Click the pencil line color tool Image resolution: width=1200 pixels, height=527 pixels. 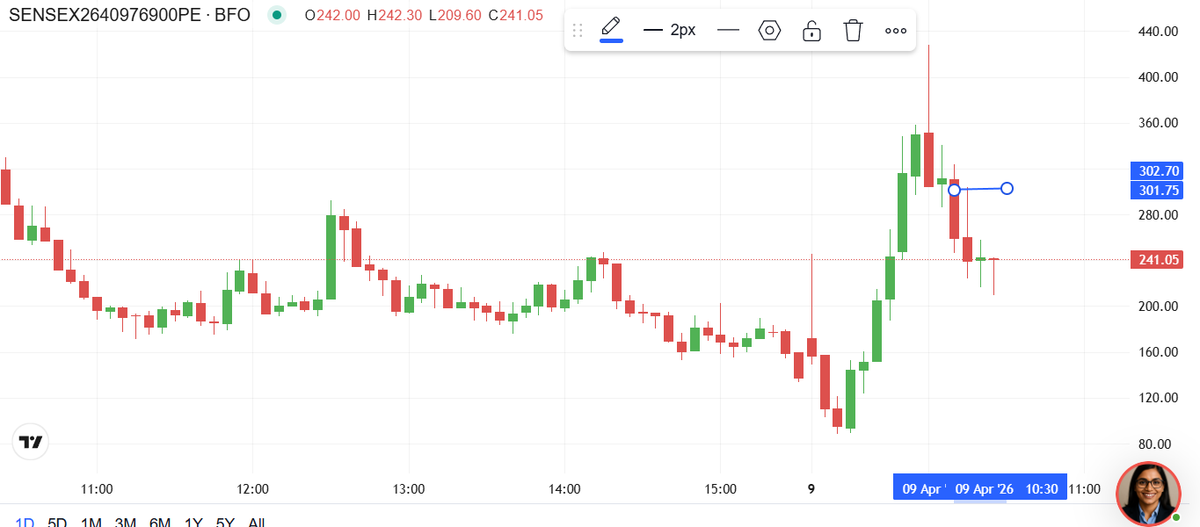coord(611,30)
